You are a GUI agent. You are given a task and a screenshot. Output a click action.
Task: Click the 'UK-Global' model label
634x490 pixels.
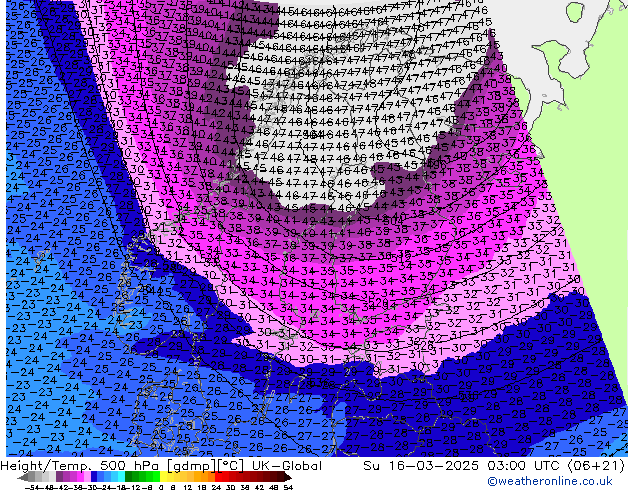tap(287, 466)
